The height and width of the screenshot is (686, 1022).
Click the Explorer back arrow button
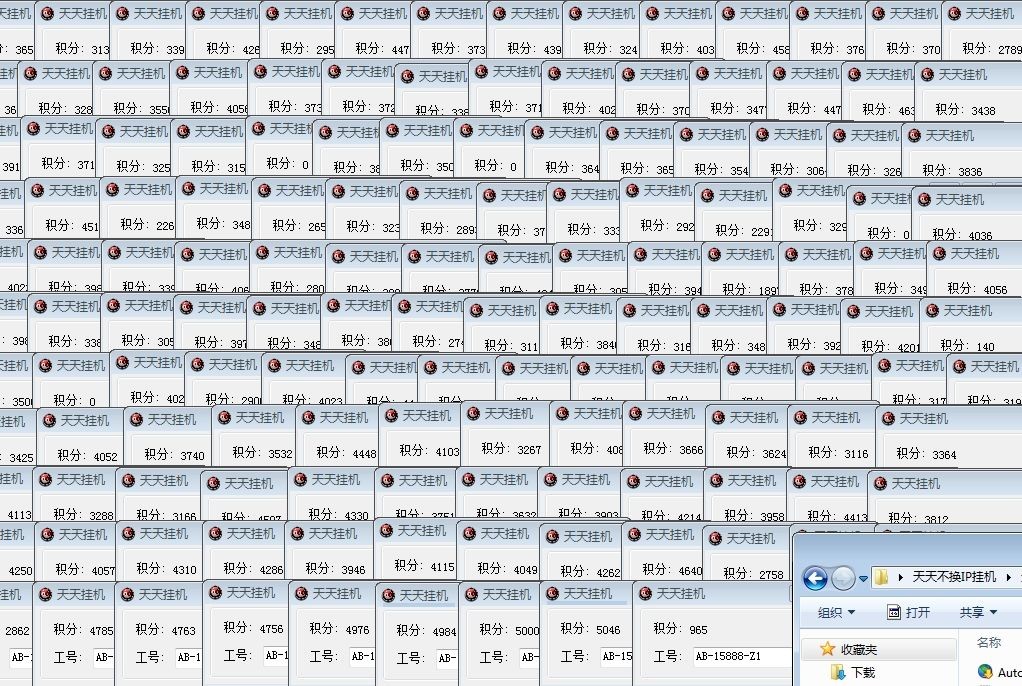pyautogui.click(x=815, y=578)
